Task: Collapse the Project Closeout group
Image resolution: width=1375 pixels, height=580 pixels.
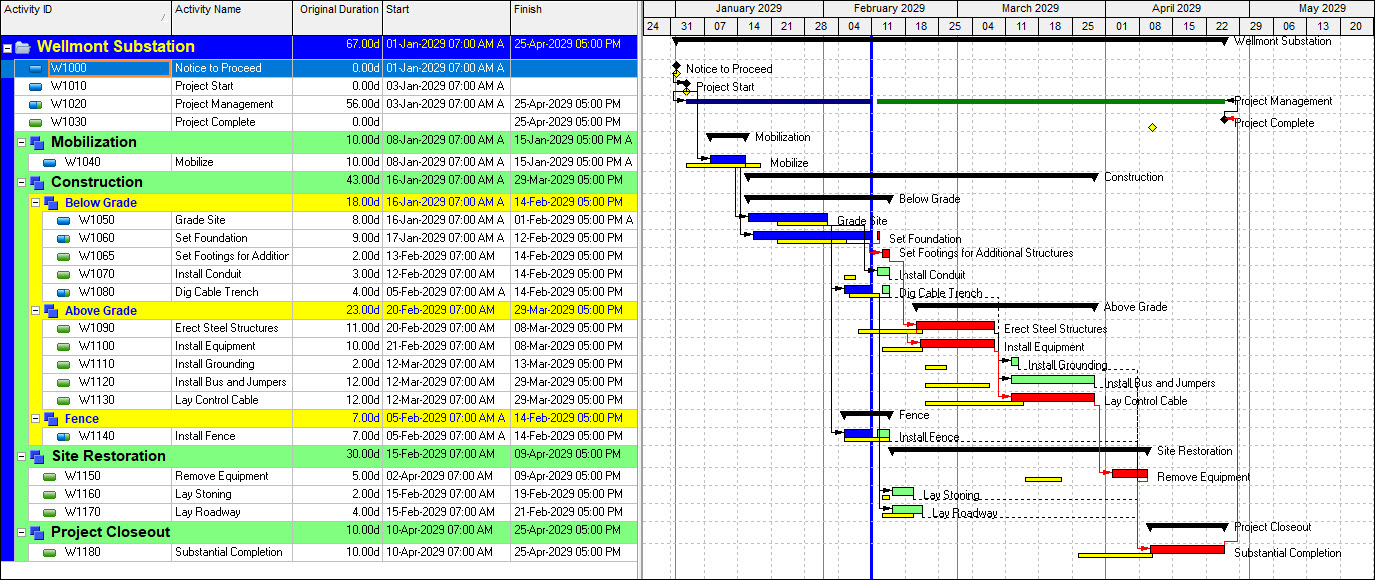Action: pyautogui.click(x=21, y=533)
